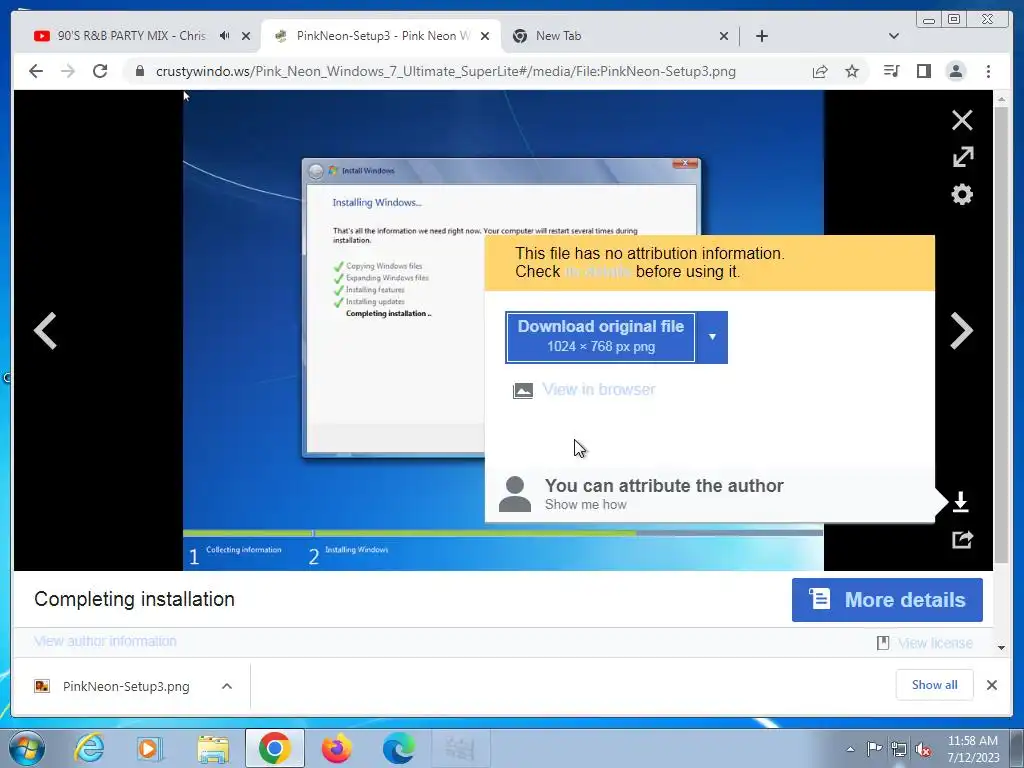This screenshot has height=768, width=1024.
Task: Switch to the 90'S R&B PARTY MIX tab
Action: coord(131,36)
